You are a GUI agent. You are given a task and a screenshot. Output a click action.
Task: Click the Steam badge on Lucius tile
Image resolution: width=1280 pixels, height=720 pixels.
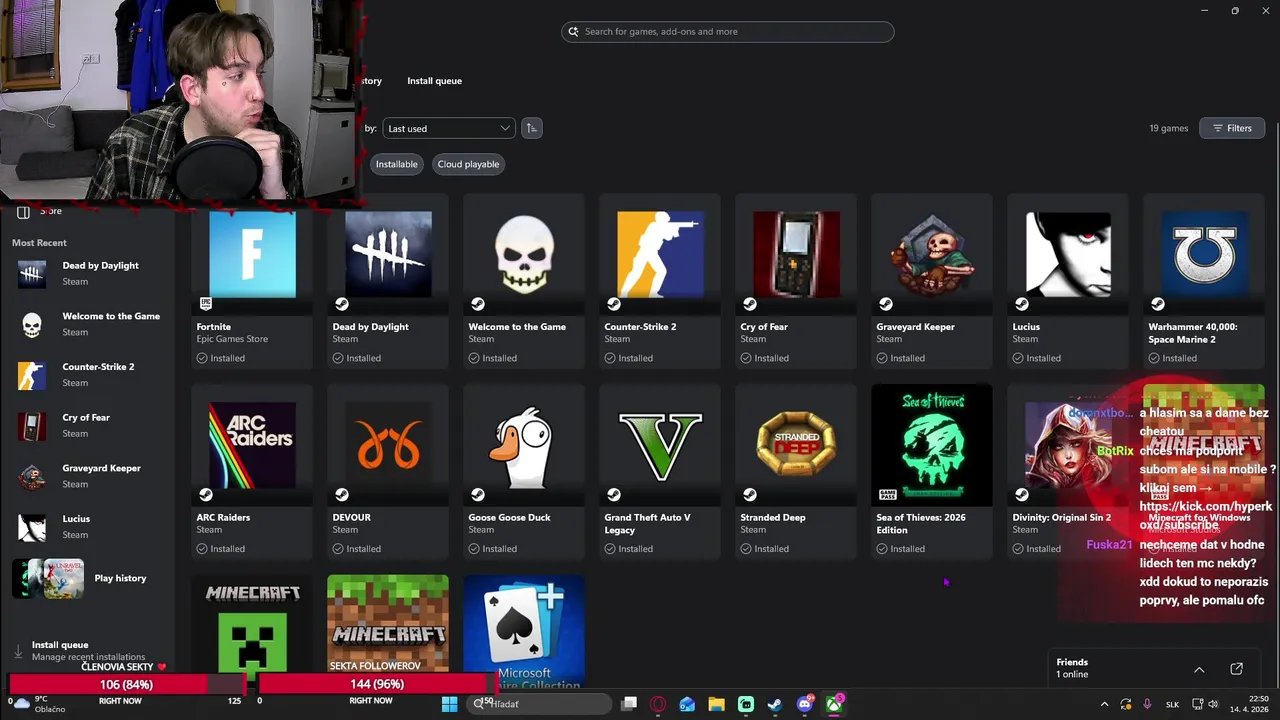(1022, 304)
